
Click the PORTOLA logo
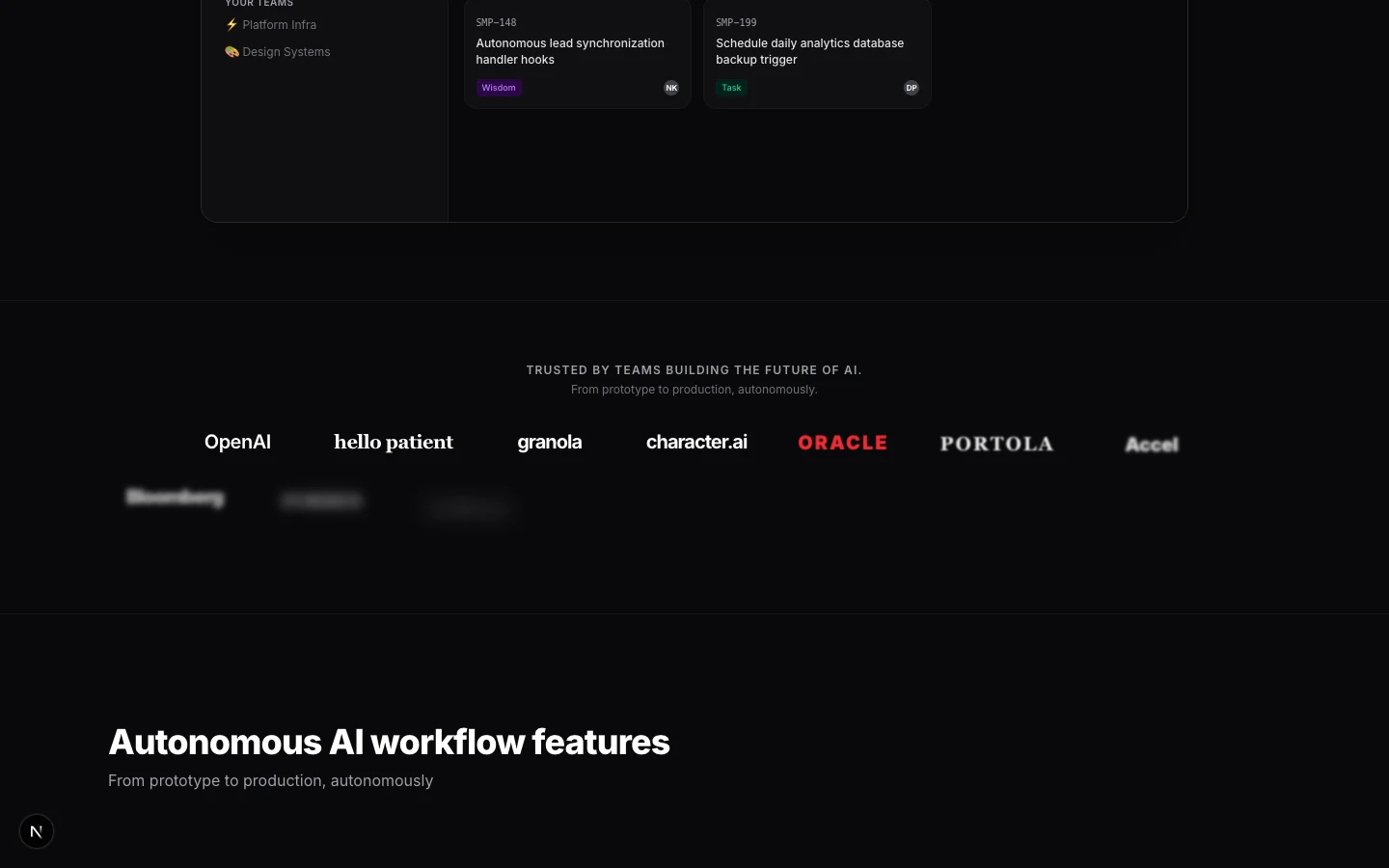click(996, 444)
